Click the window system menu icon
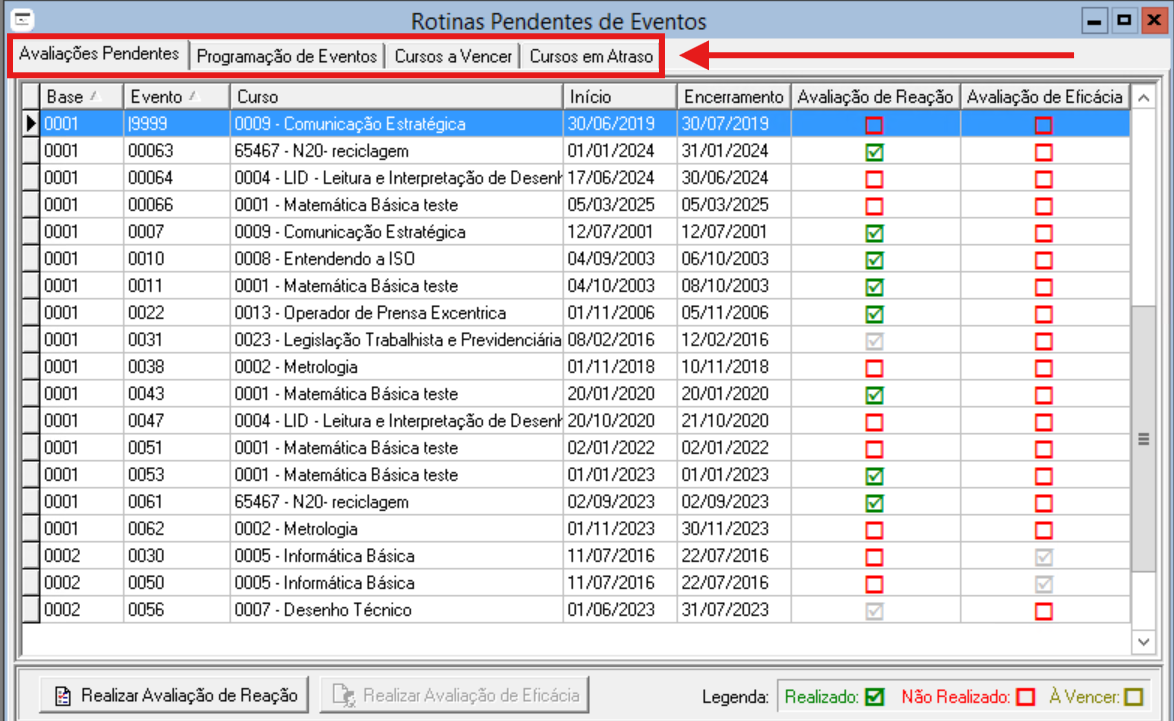 pyautogui.click(x=17, y=19)
